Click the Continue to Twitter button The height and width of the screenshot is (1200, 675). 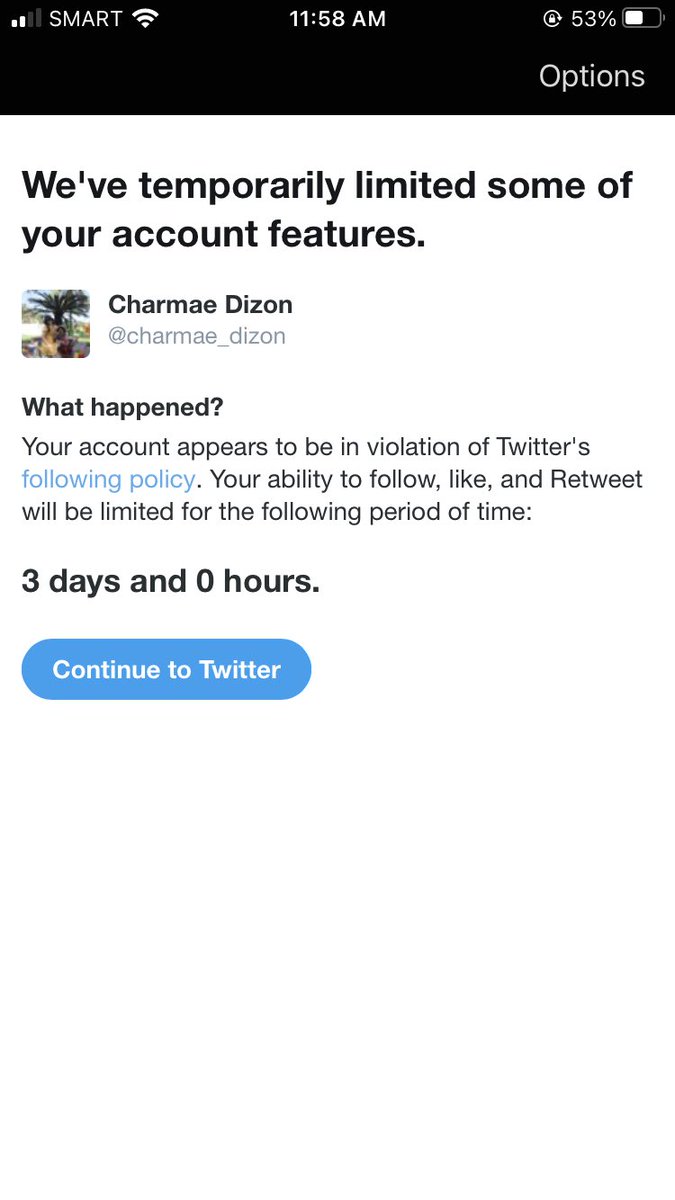click(166, 669)
